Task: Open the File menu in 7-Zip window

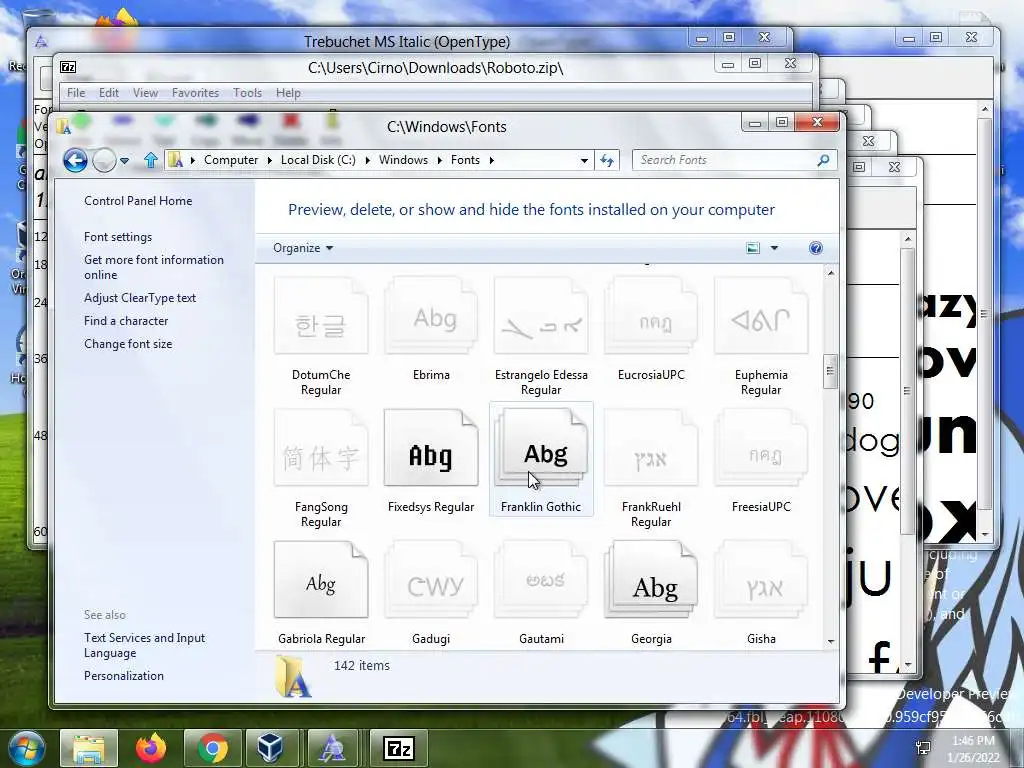Action: coord(76,93)
